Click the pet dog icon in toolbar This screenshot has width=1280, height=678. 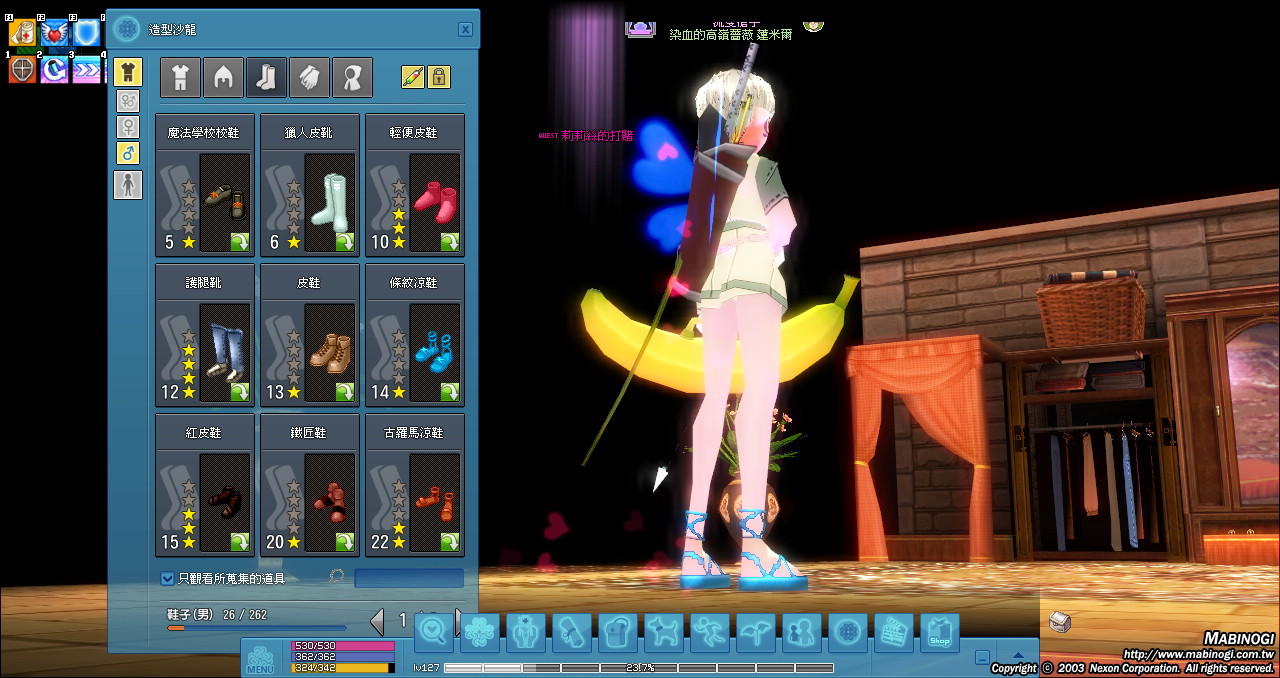664,633
